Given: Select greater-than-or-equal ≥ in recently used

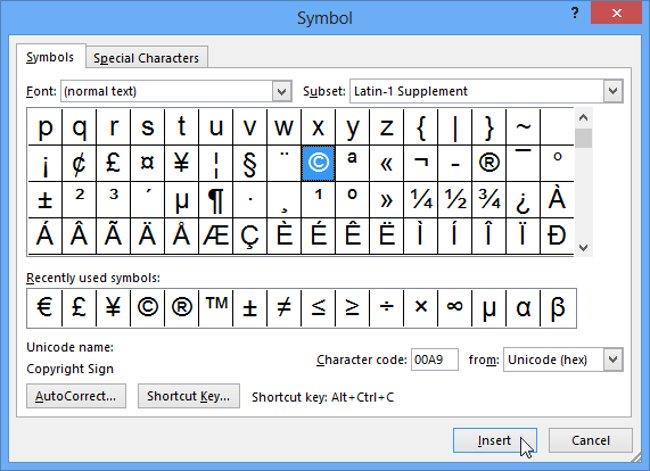Looking at the screenshot, I should [352, 308].
